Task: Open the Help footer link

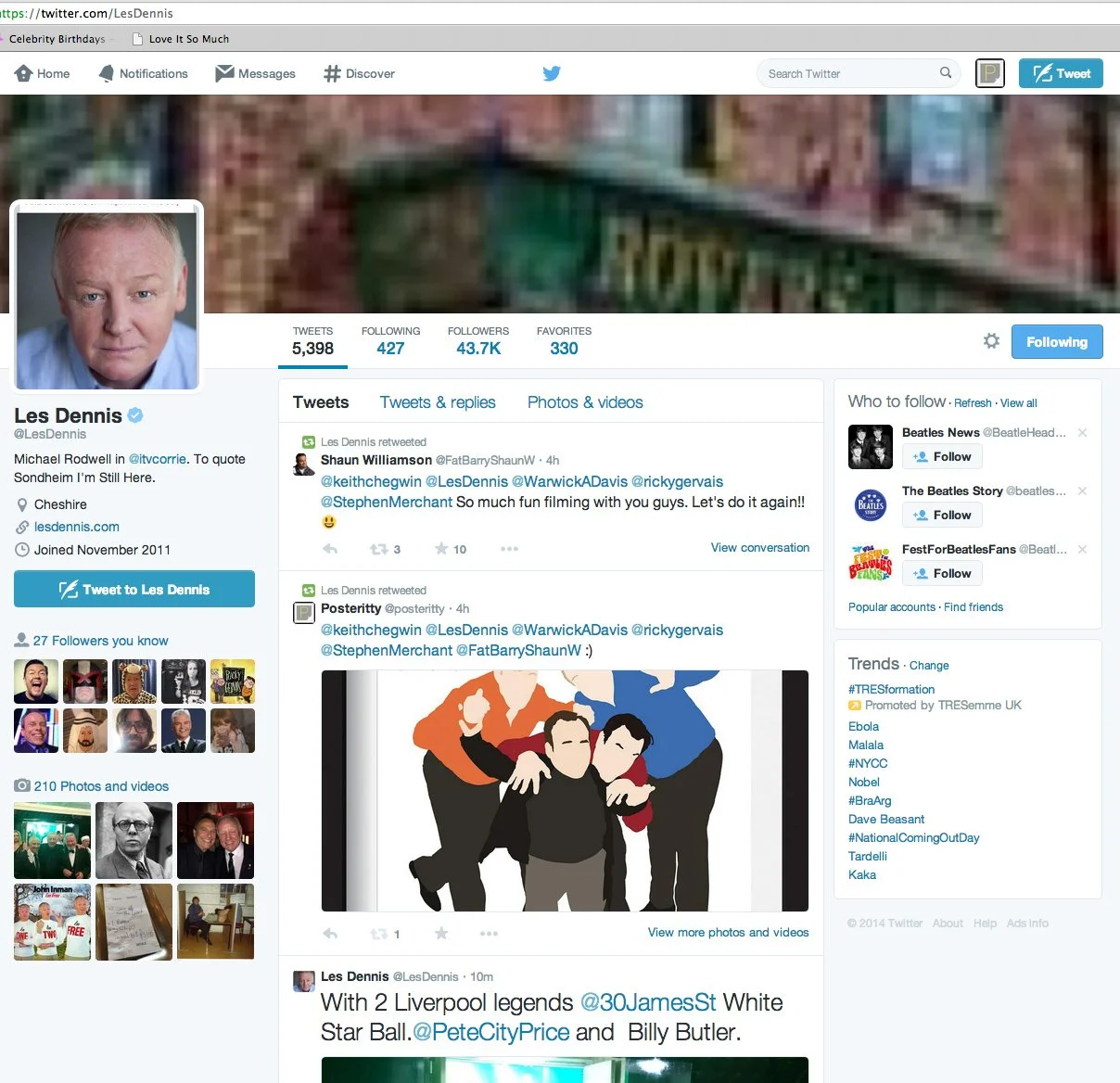Action: (x=985, y=924)
